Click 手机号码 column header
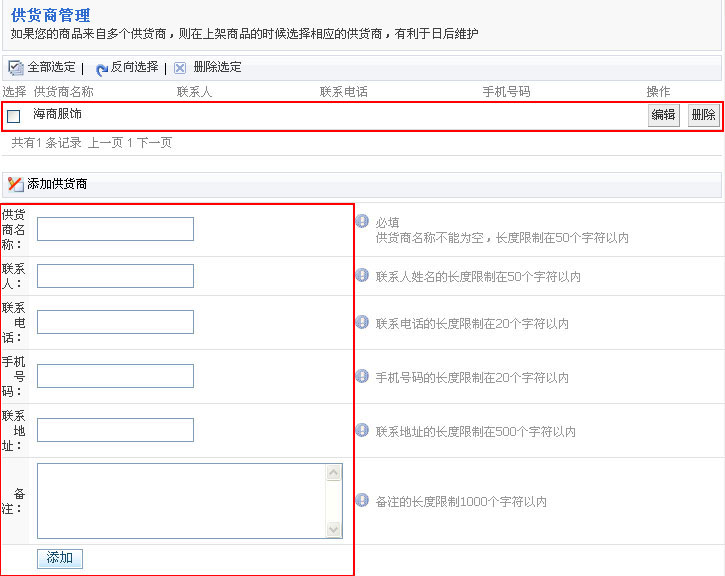Viewport: 725px width, 576px height. coord(506,92)
